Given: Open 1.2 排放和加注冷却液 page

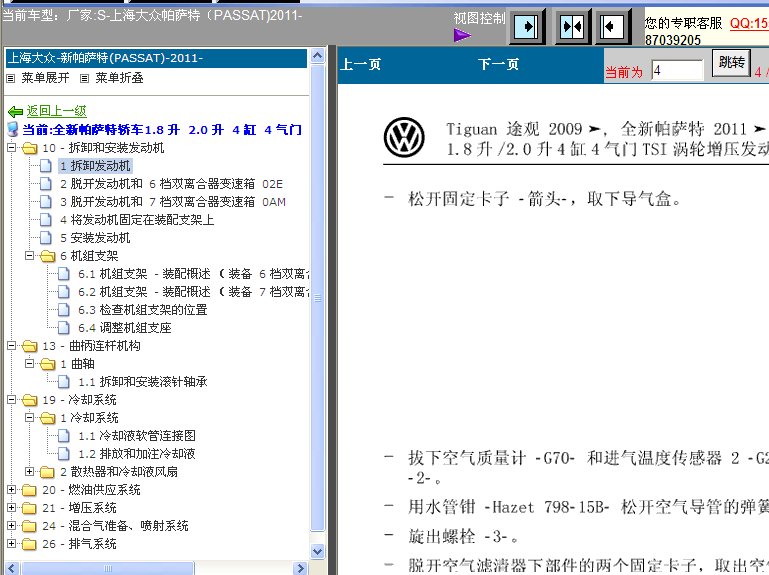Looking at the screenshot, I should coord(137,454).
